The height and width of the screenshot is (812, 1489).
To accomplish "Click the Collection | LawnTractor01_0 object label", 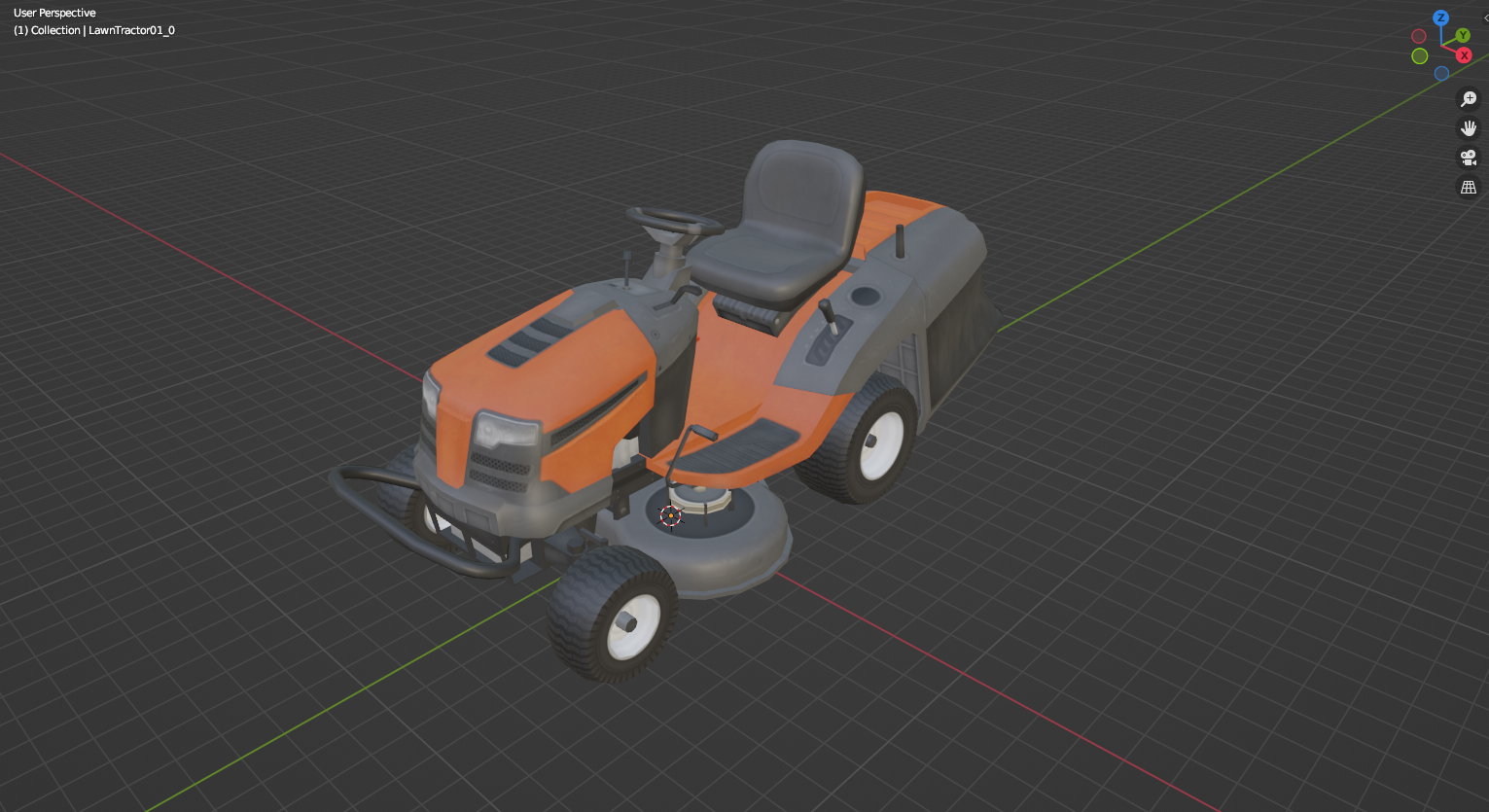I will coord(94,30).
